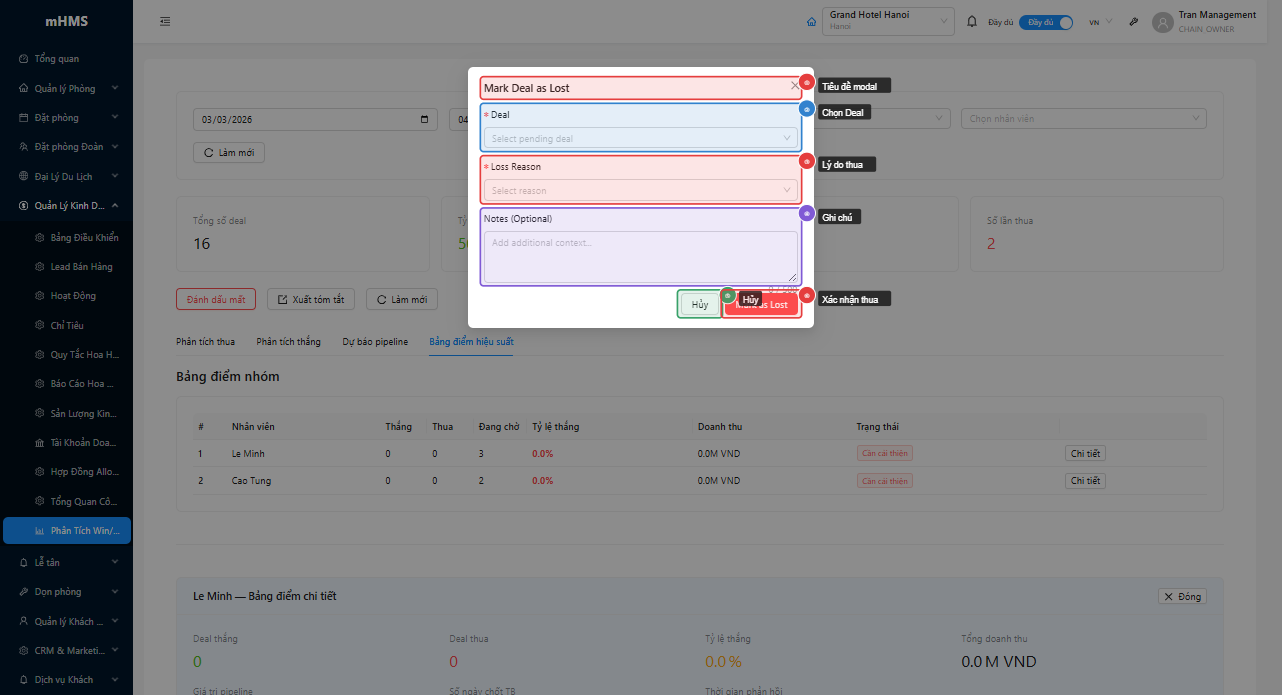Switch to the Phân tích thắng tab

coord(288,341)
